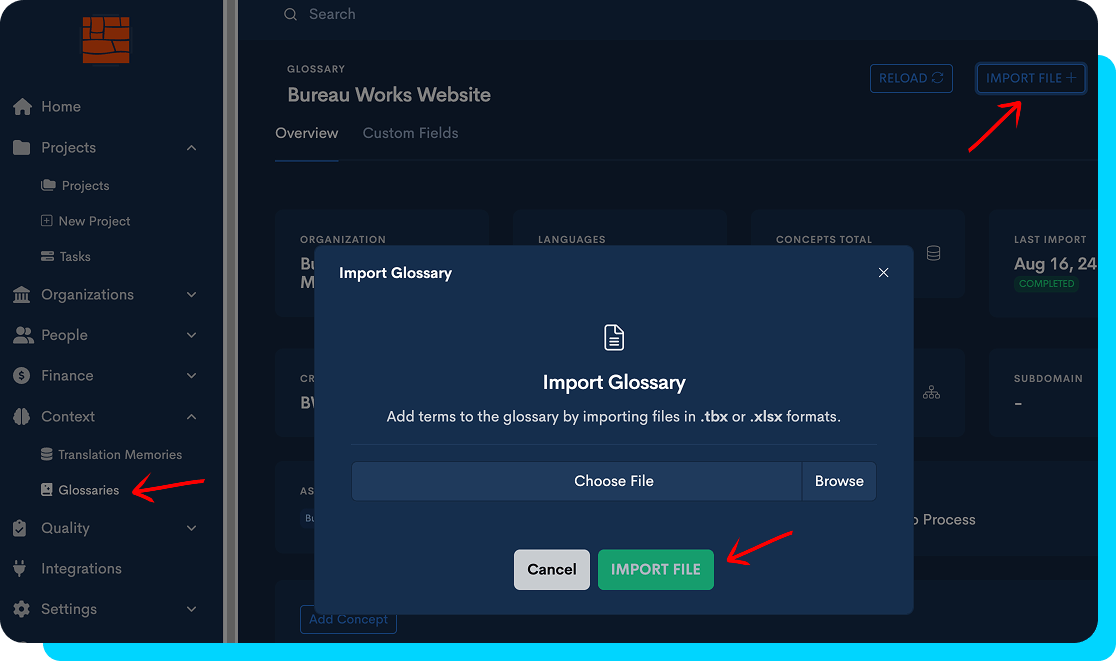The width and height of the screenshot is (1116, 661).
Task: Click IMPORT FILE + button in page header
Action: click(1031, 78)
